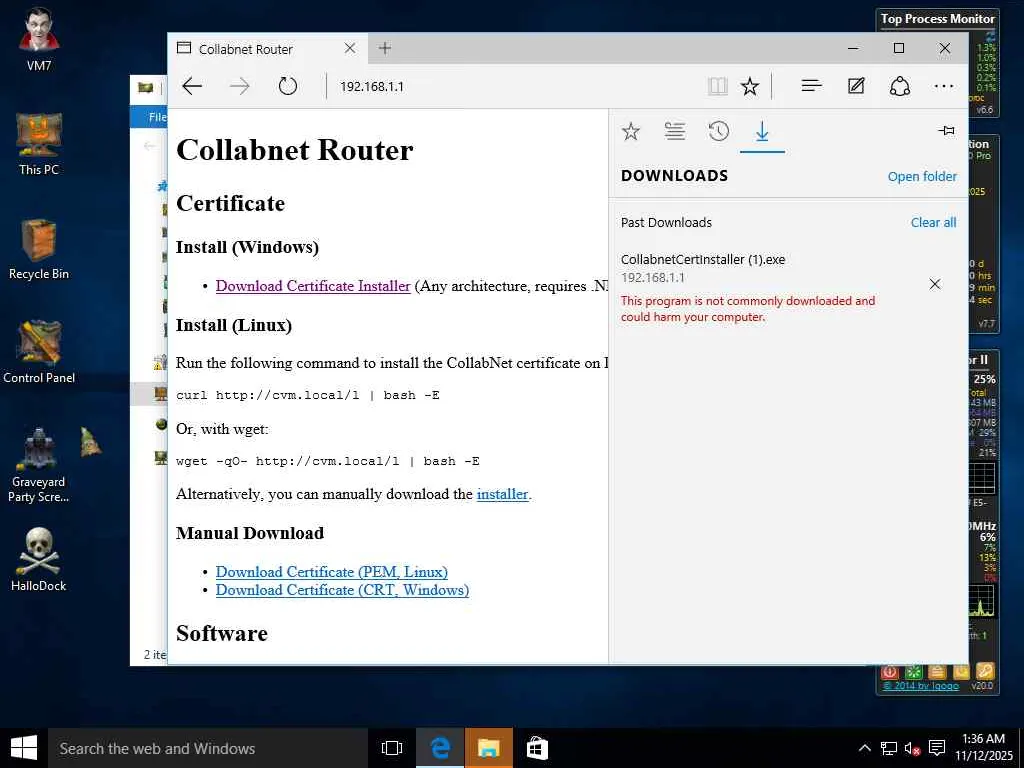The width and height of the screenshot is (1024, 768).
Task: Open the Recycle Bin desktop icon
Action: coord(39,249)
